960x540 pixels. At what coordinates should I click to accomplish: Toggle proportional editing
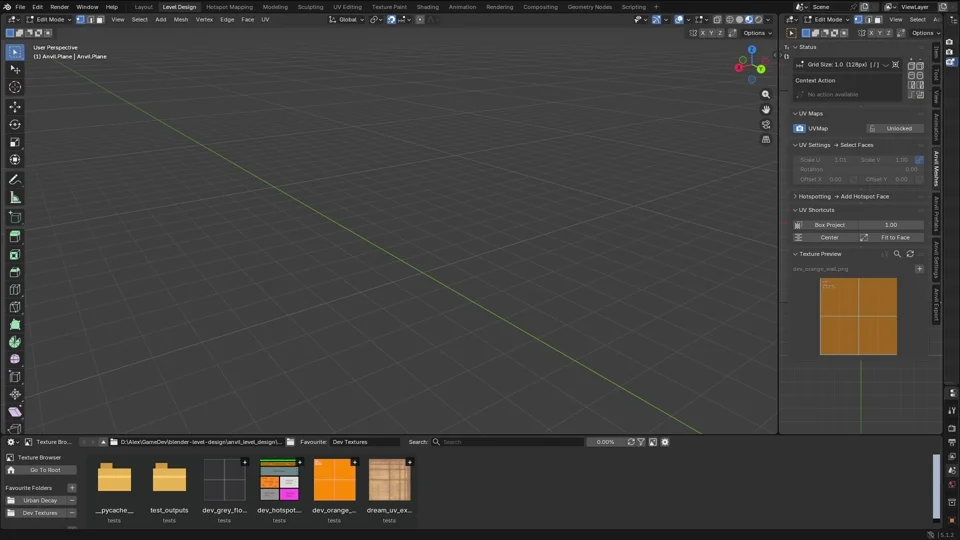[x=420, y=20]
